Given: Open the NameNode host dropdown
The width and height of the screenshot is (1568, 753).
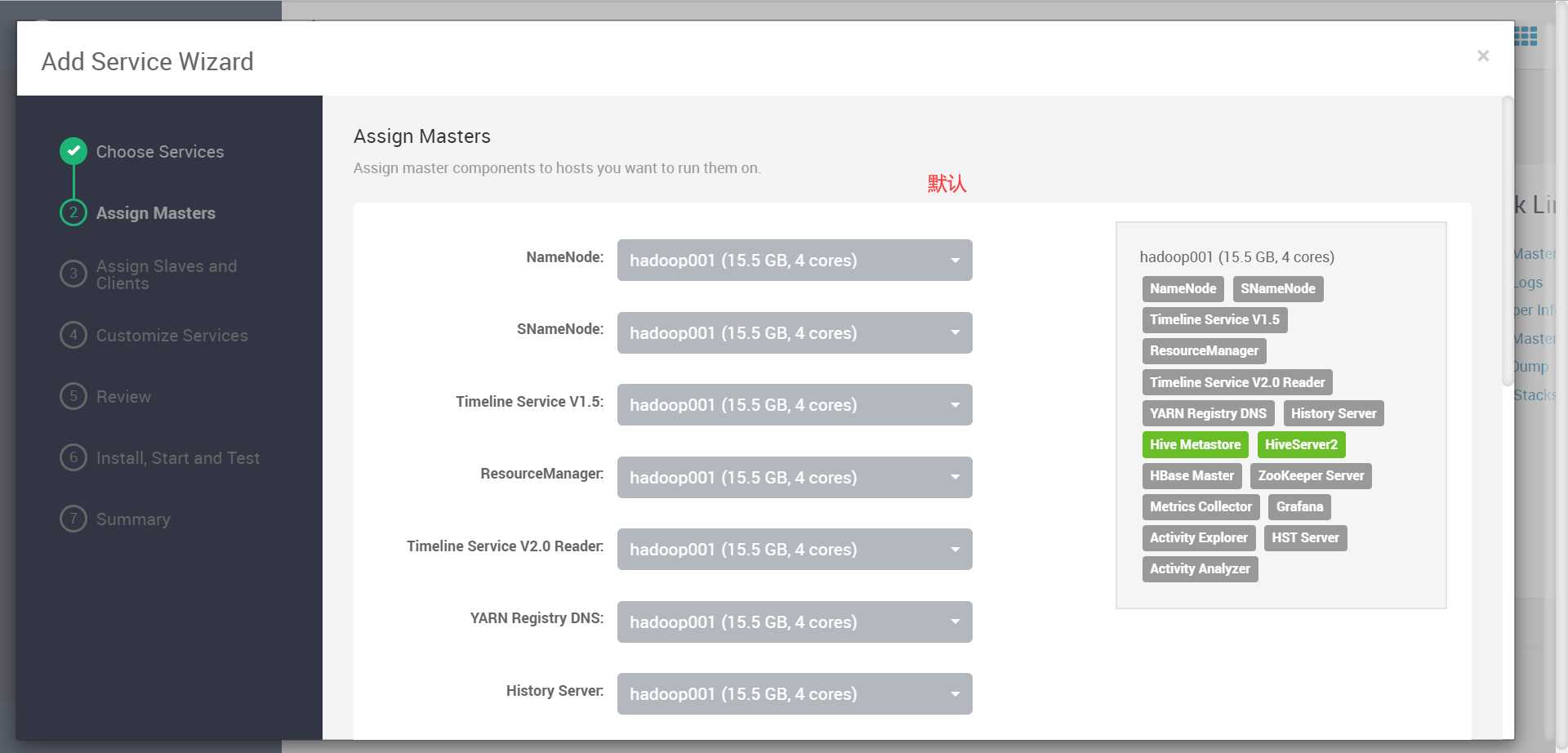Looking at the screenshot, I should (795, 260).
